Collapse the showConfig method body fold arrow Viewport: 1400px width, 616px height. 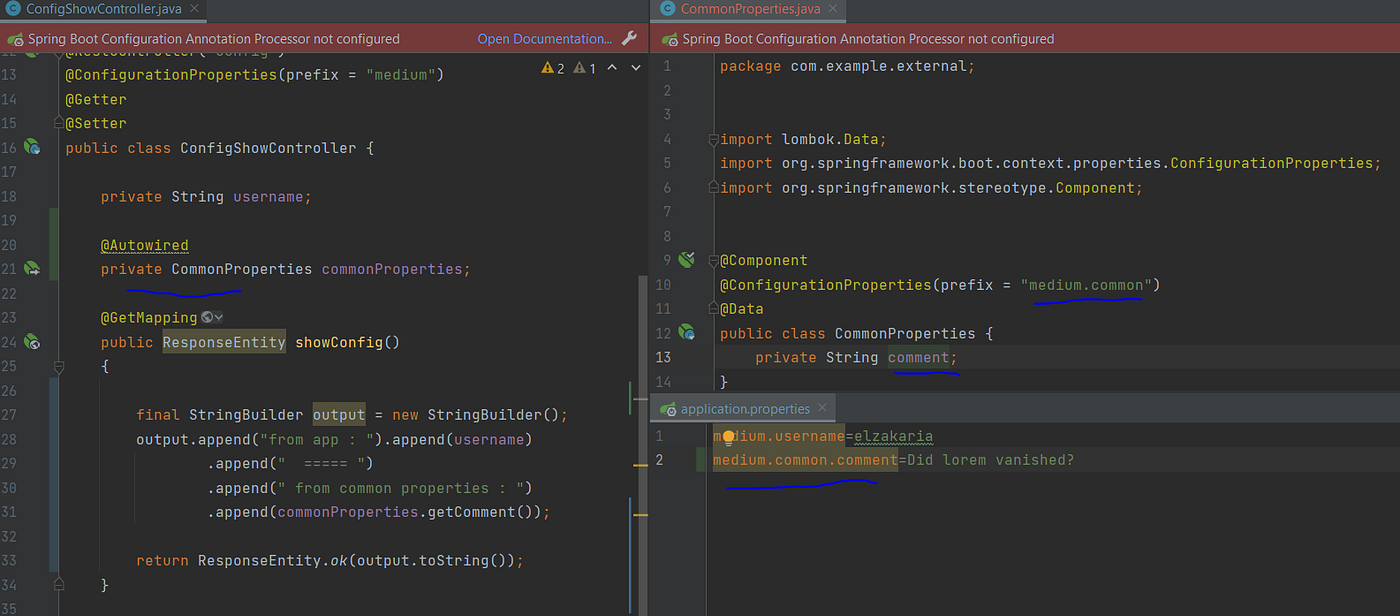point(58,366)
